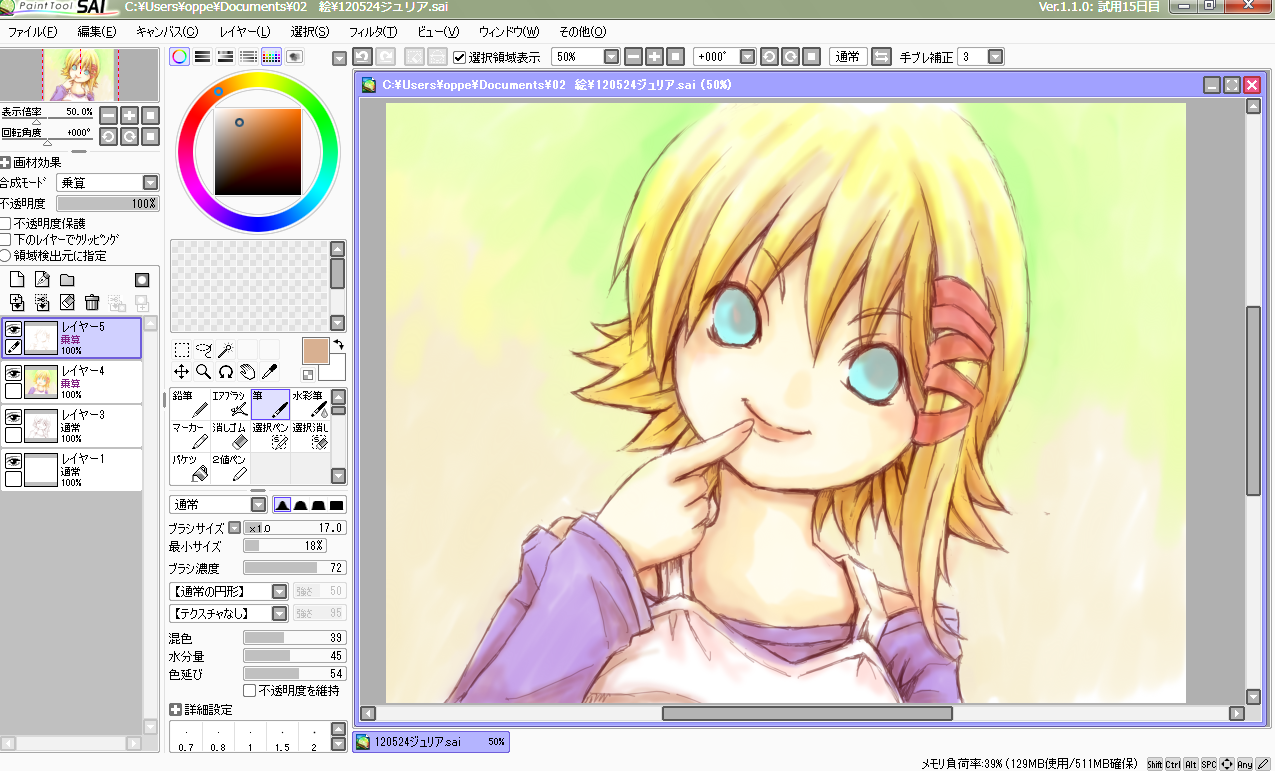Expand the 詳細設定 section

tap(175, 709)
